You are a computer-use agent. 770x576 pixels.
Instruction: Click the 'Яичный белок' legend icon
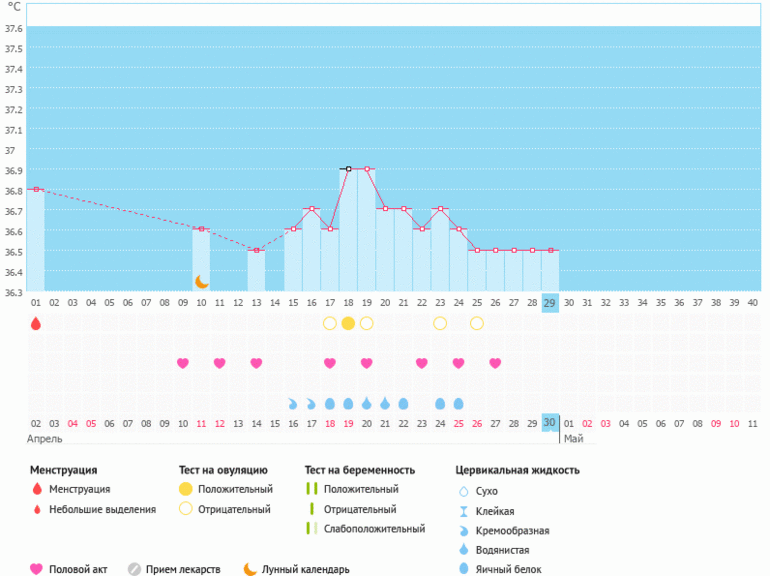coord(462,569)
